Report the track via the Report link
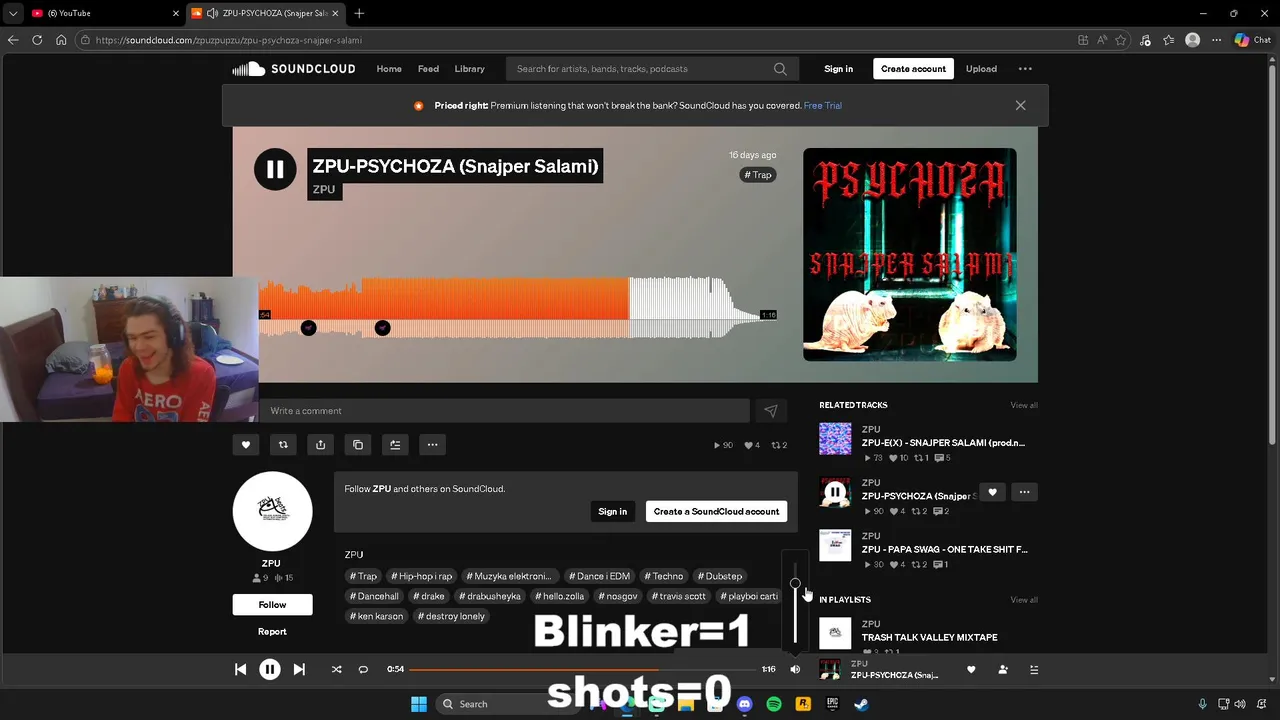1280x720 pixels. pyautogui.click(x=272, y=632)
